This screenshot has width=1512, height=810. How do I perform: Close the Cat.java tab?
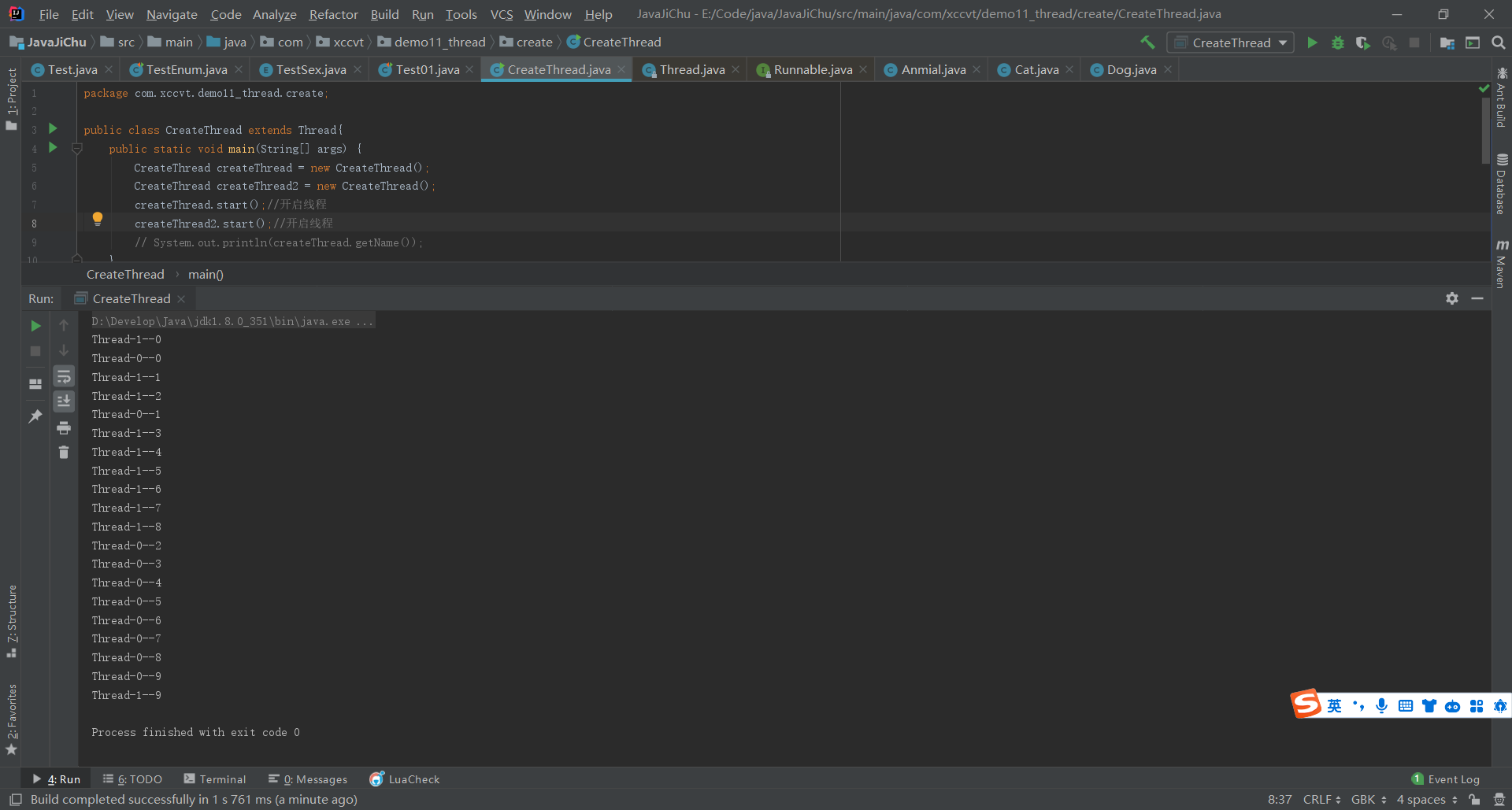[1069, 70]
